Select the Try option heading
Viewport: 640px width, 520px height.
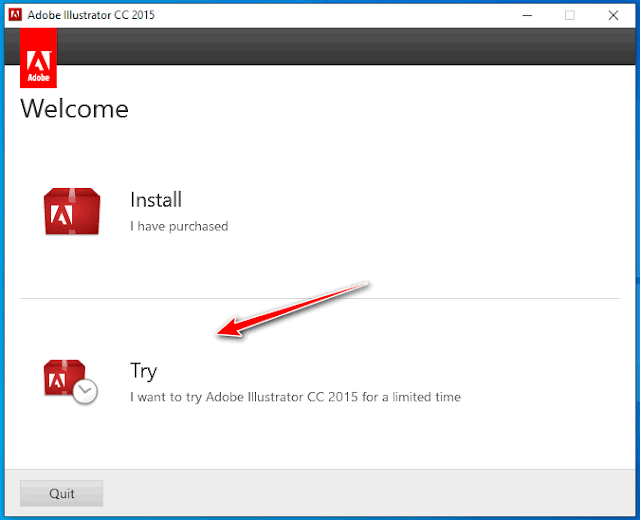(x=143, y=371)
